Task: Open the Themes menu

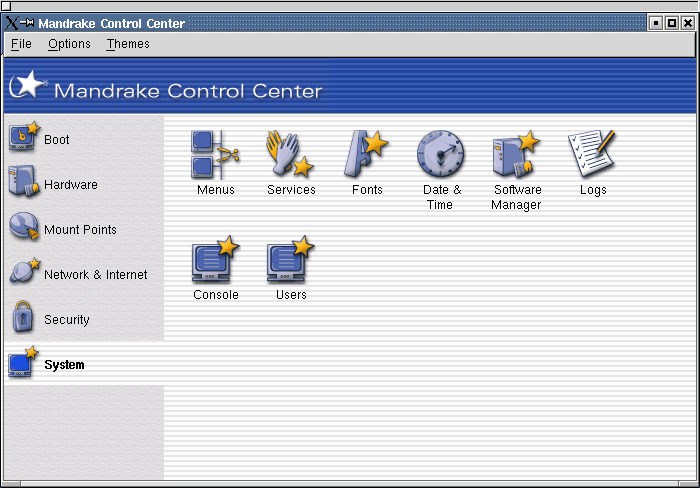Action: (x=128, y=44)
